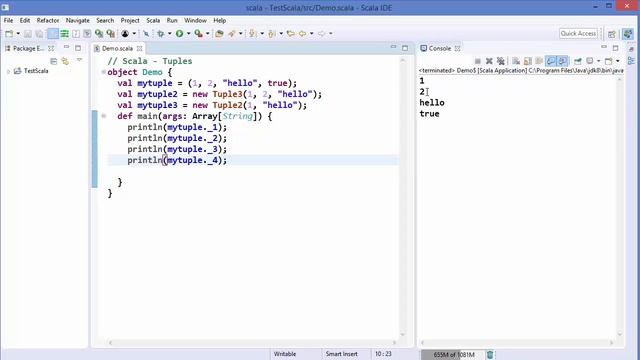Click the Clear Console icon

(x=516, y=61)
